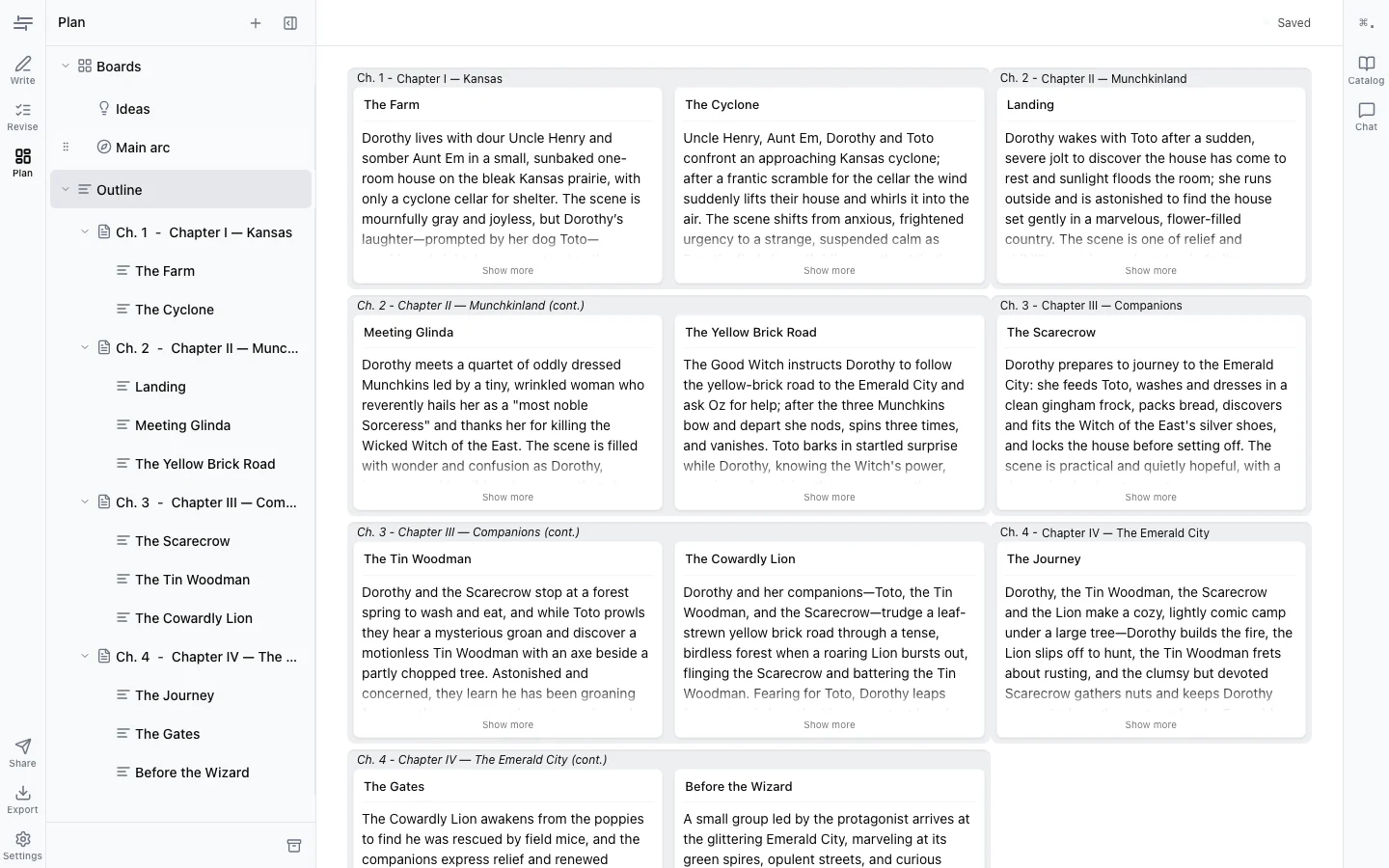Collapse the Ch. 1 Kansas chapter

click(85, 232)
